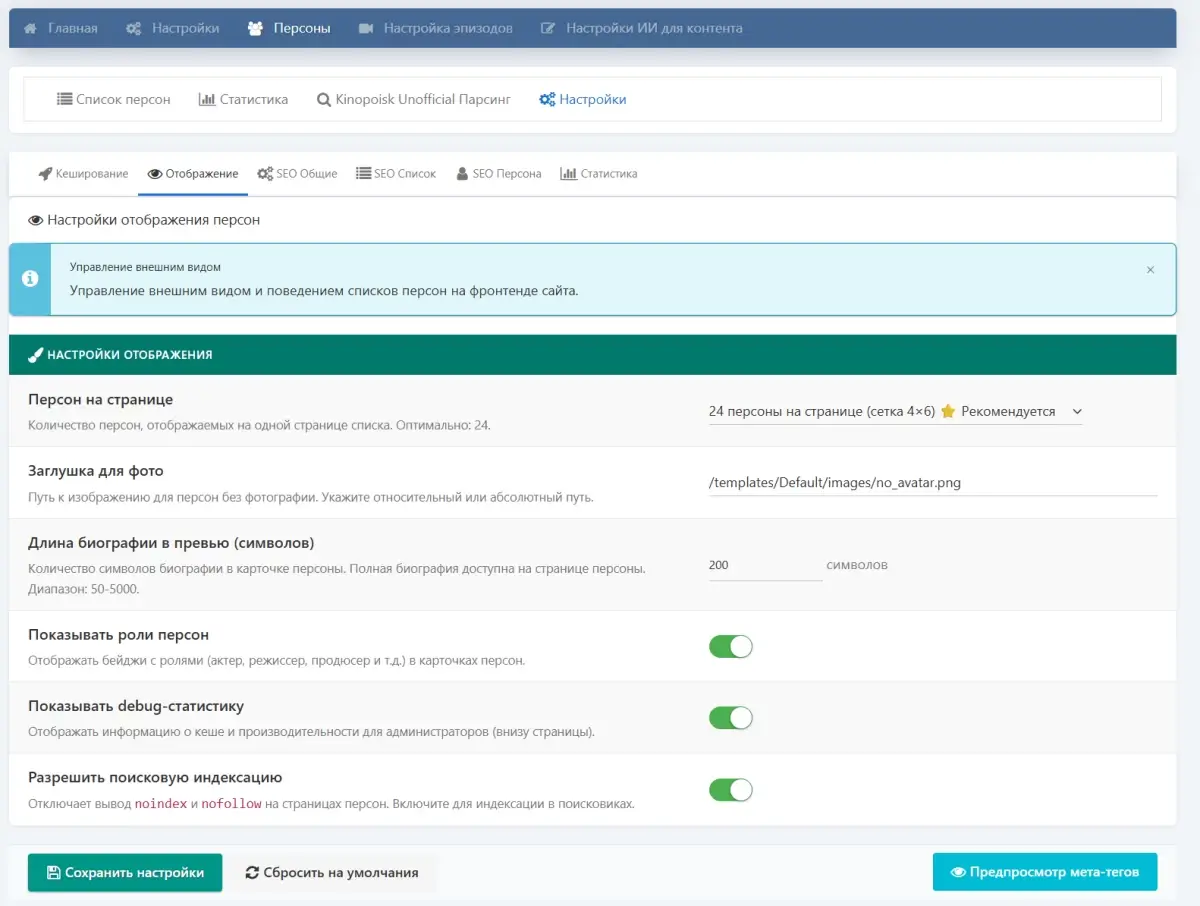Dismiss the Управление внешним видом info alert
Image resolution: width=1200 pixels, height=906 pixels.
(1150, 270)
